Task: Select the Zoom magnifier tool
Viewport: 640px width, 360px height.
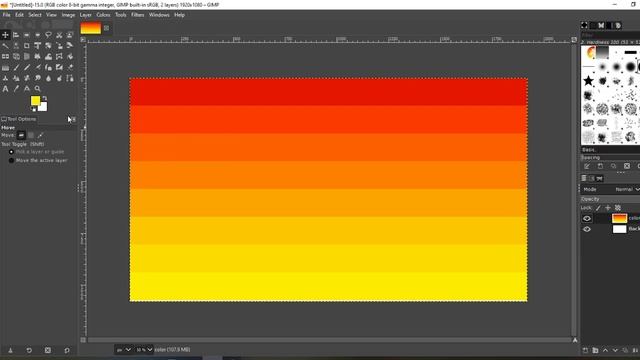Action: (x=38, y=89)
